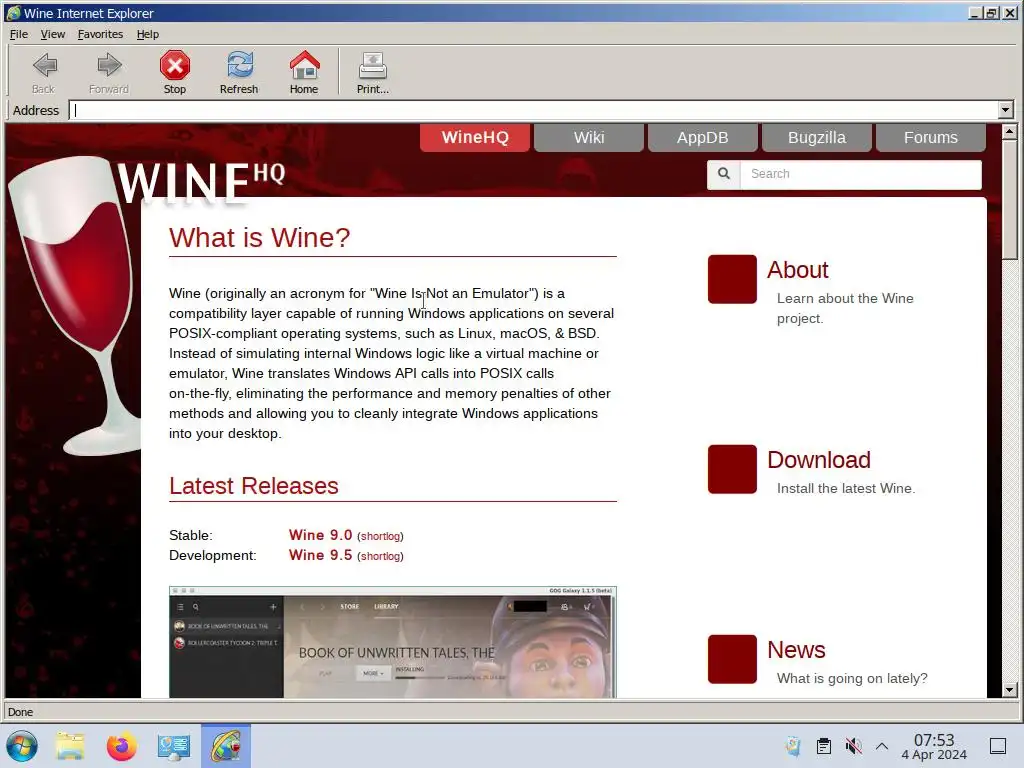Click the muted volume tray icon
Viewport: 1024px width, 768px height.
point(853,746)
